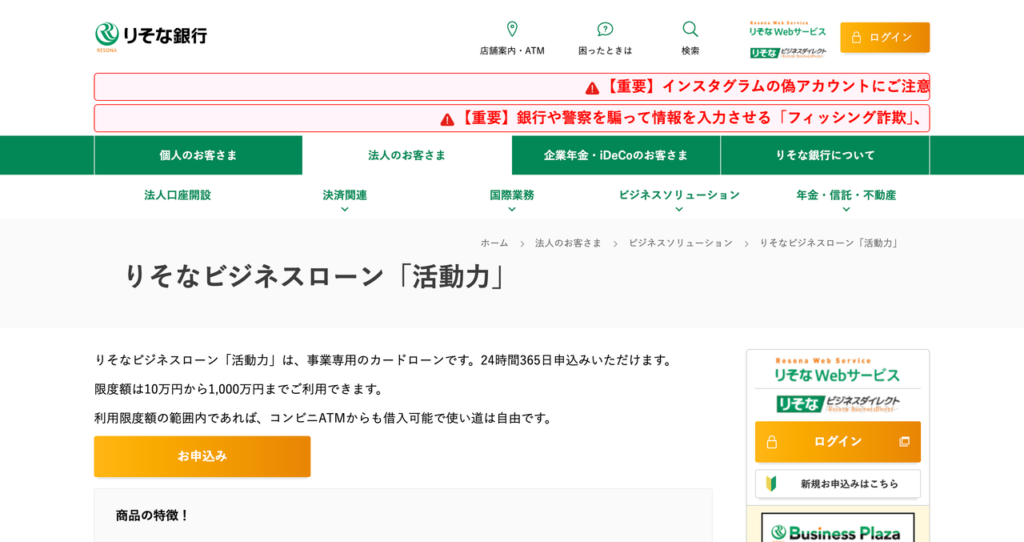Click the 商品の特徴！ heading
Viewport: 1024px width, 542px height.
(153, 516)
